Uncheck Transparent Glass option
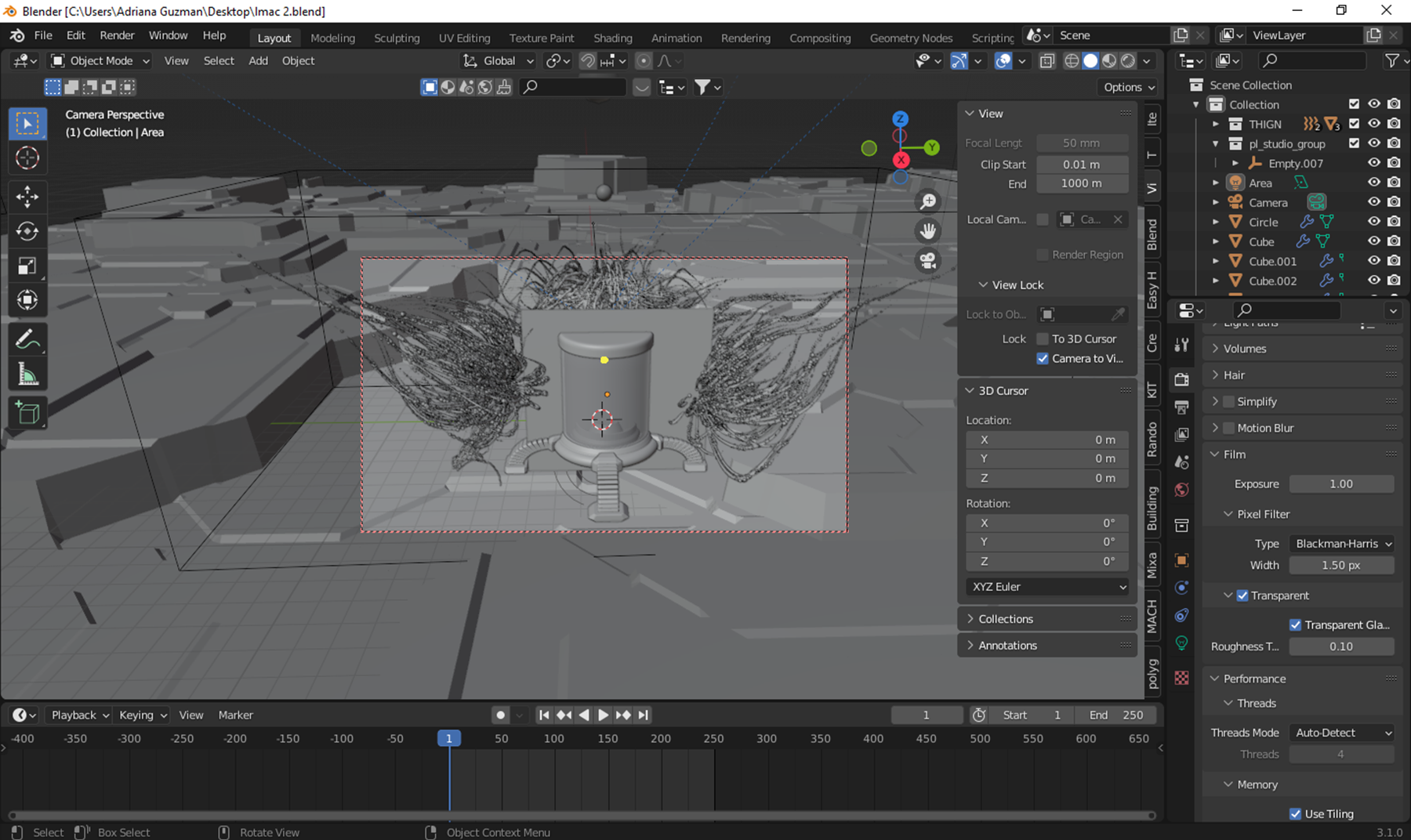This screenshot has width=1411, height=840. [x=1295, y=625]
